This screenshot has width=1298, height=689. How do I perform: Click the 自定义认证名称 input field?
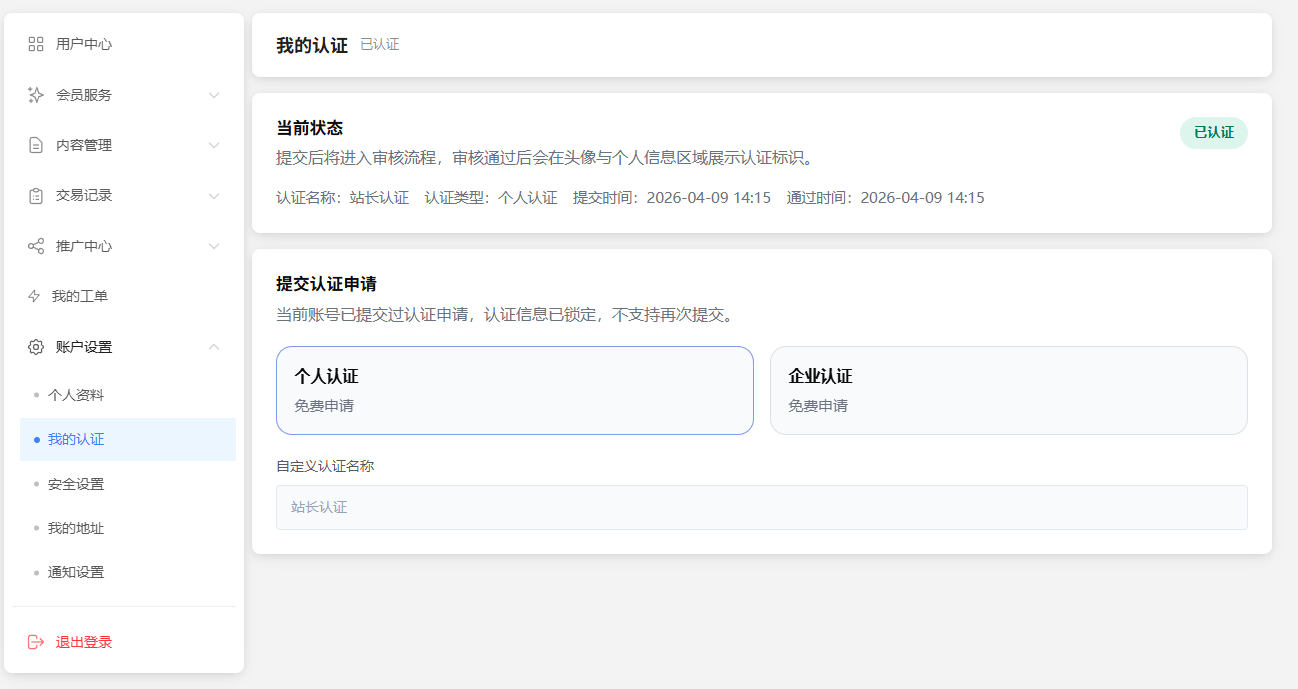pos(761,507)
